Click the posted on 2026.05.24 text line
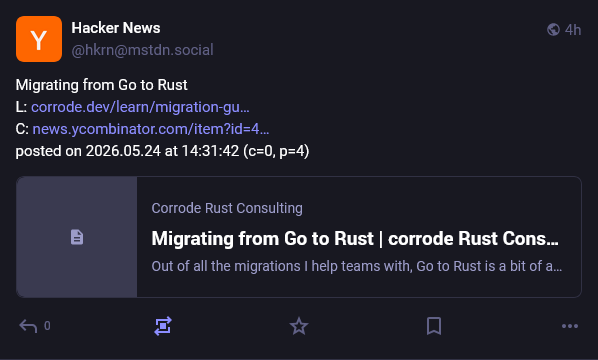598x360 pixels. coord(162,151)
